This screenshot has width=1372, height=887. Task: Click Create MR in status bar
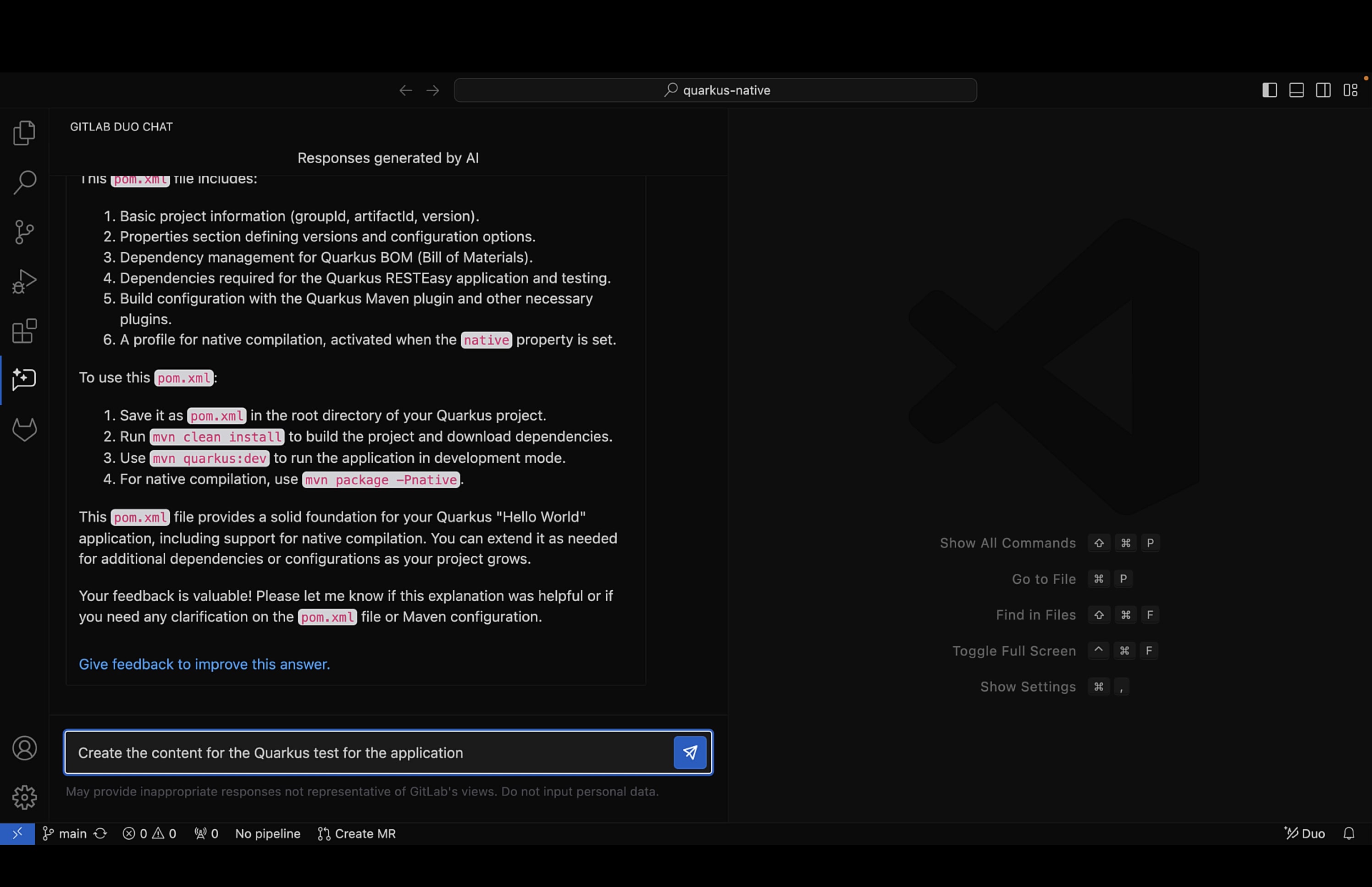tap(356, 833)
